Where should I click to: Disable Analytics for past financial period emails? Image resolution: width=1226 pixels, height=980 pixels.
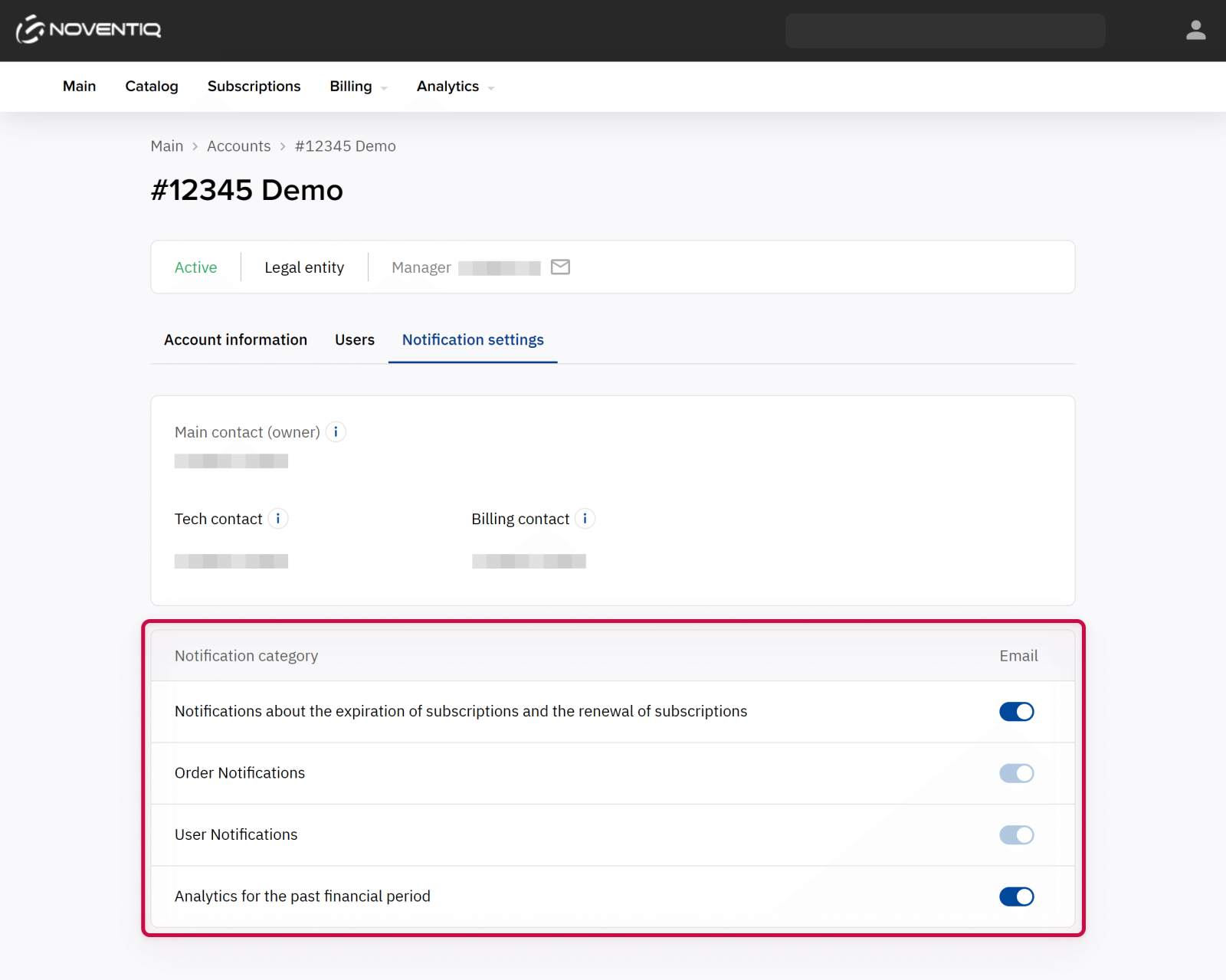click(x=1016, y=896)
